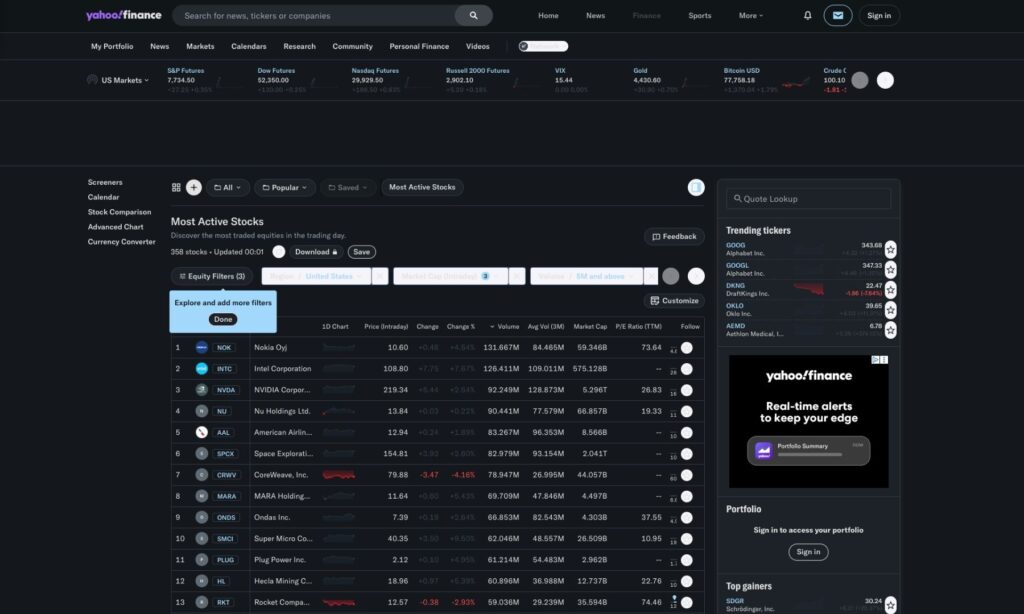Open notifications bell icon
The image size is (1024, 614).
click(x=807, y=16)
